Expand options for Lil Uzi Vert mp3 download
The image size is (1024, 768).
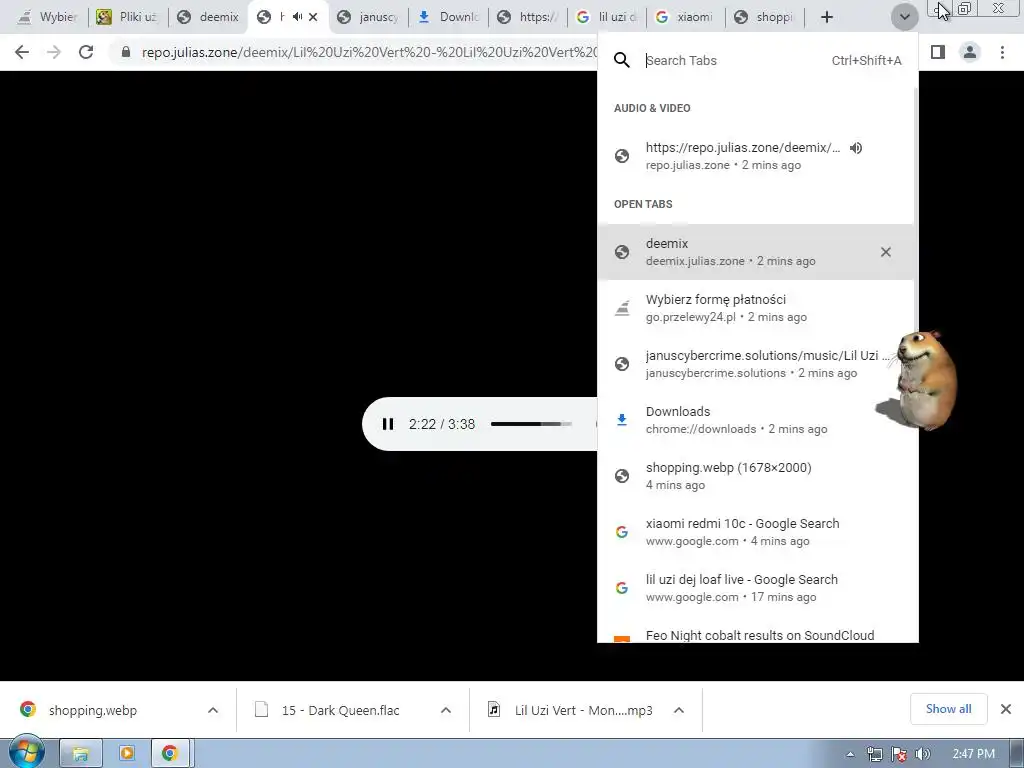(x=679, y=710)
